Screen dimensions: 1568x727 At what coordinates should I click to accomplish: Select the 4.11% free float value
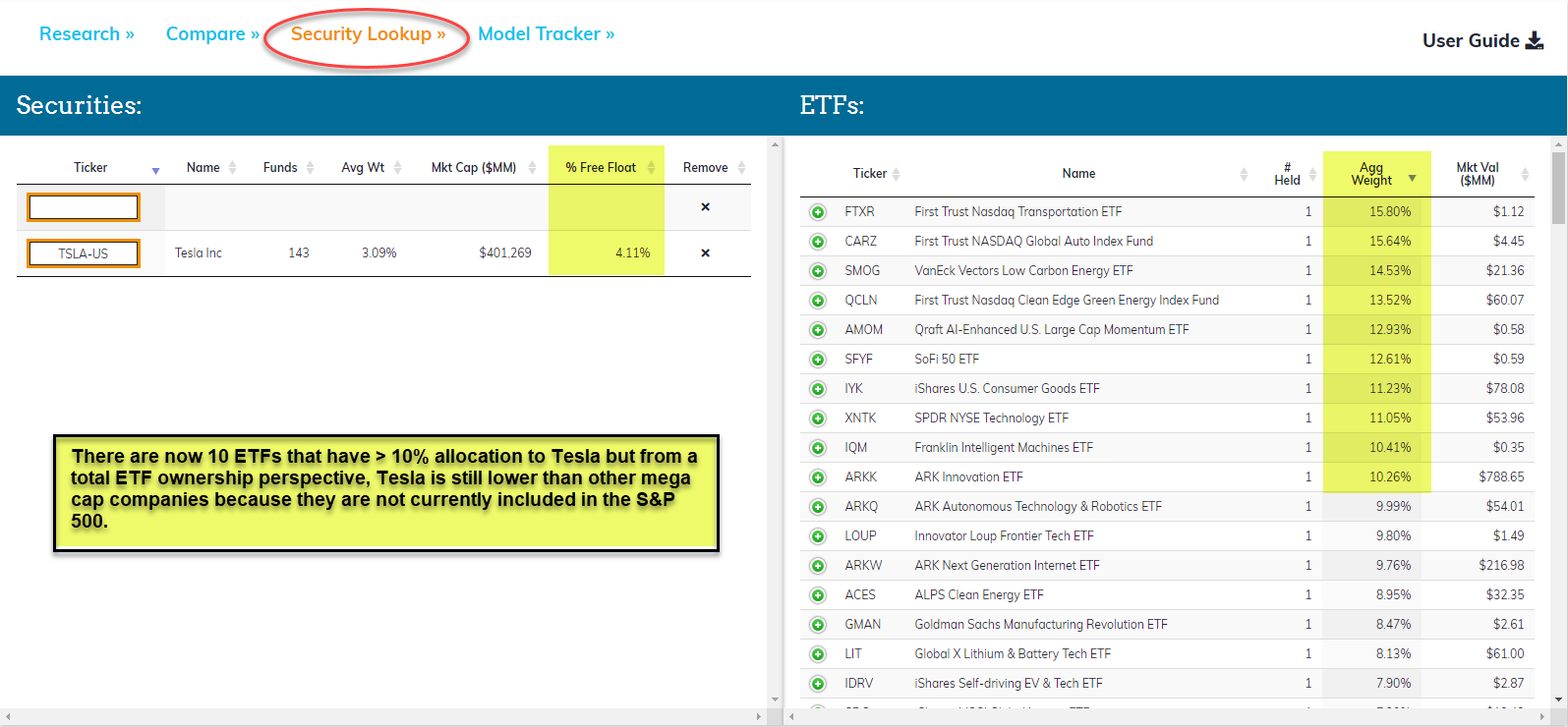coord(632,253)
